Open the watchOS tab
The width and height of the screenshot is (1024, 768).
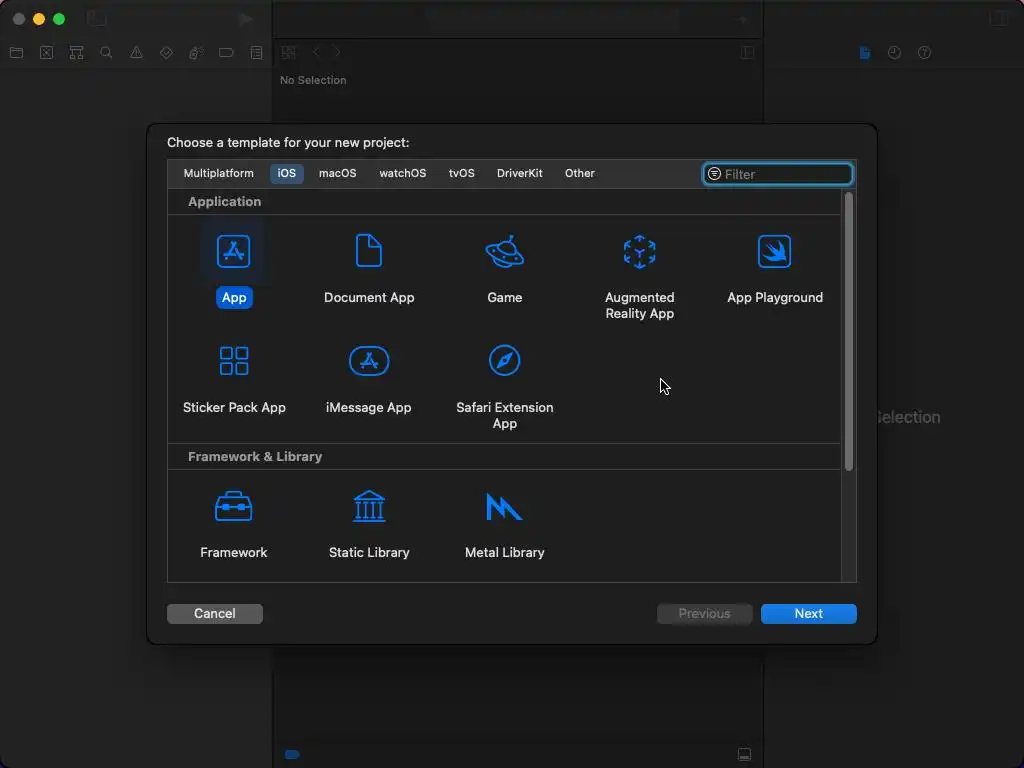click(402, 173)
